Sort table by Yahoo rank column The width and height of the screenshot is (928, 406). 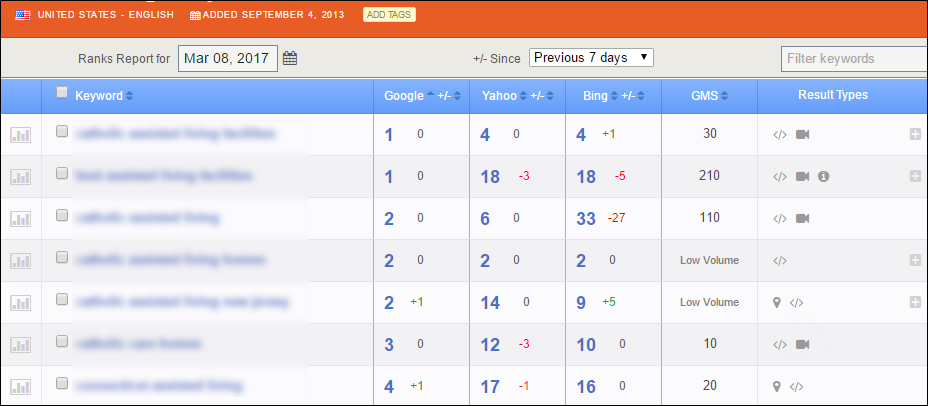click(x=504, y=96)
